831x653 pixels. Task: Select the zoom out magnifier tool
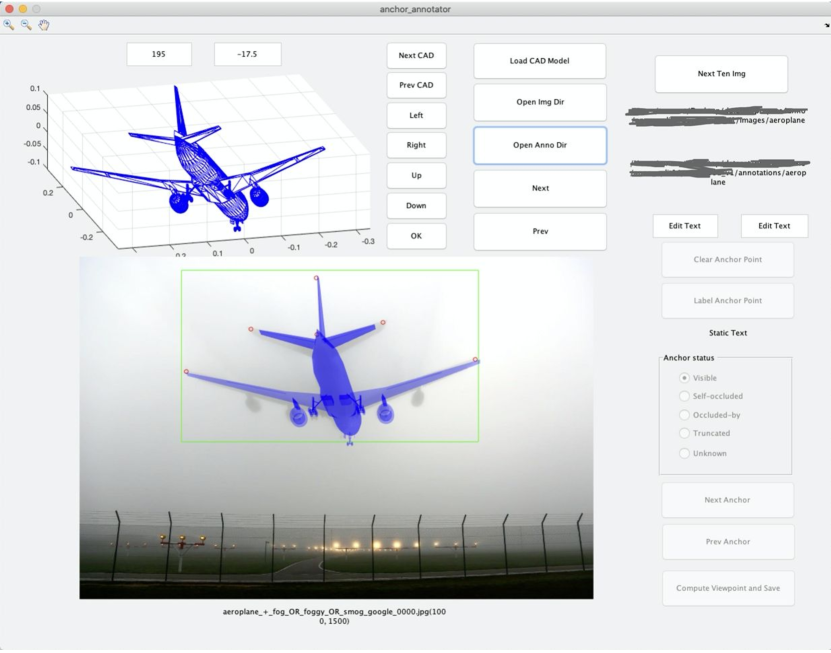(x=26, y=25)
